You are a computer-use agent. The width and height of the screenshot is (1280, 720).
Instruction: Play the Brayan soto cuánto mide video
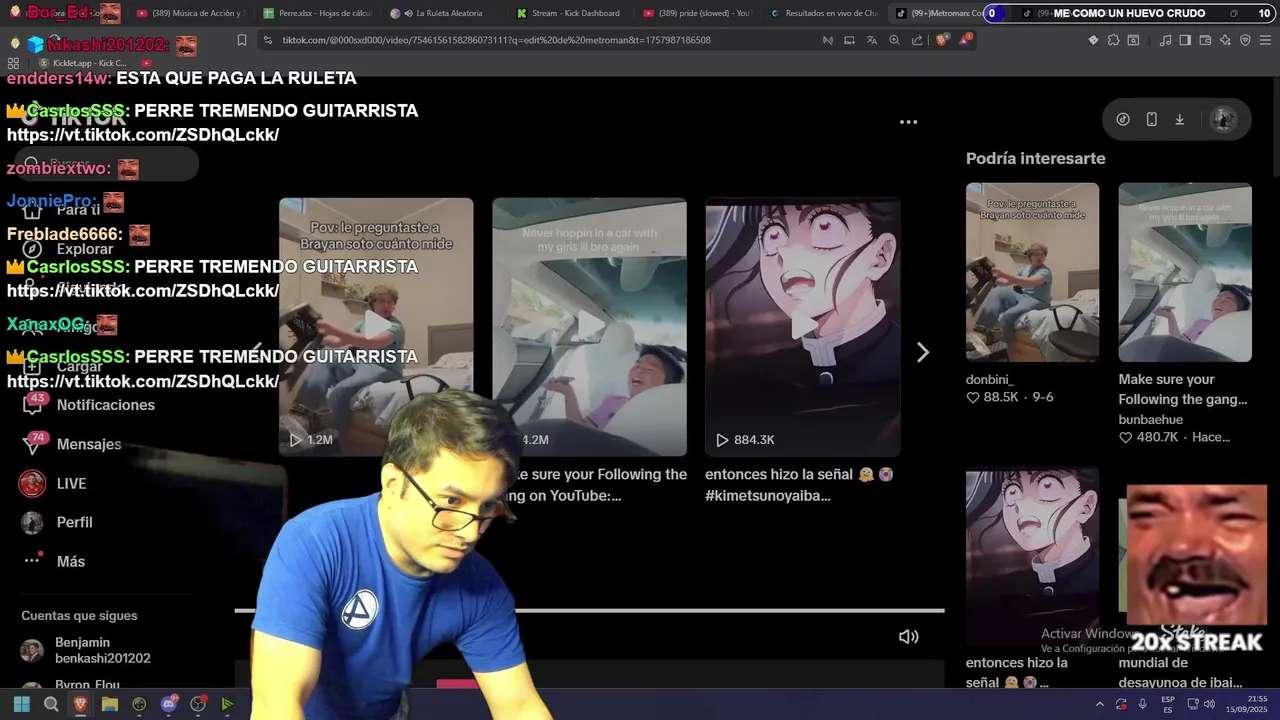tap(375, 326)
